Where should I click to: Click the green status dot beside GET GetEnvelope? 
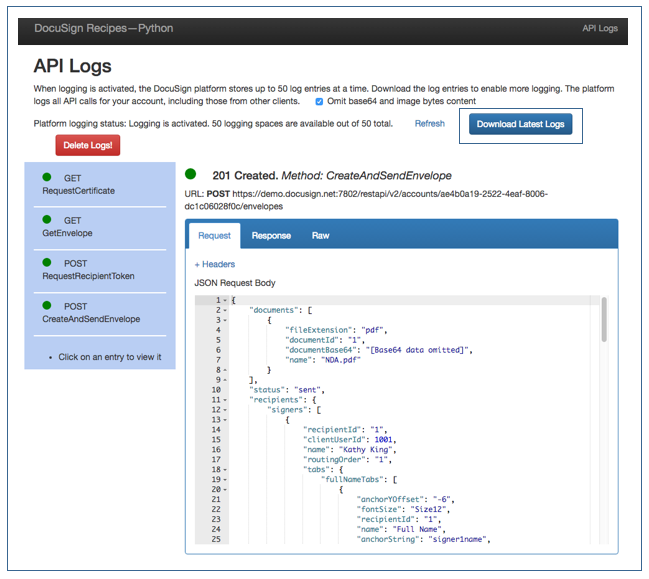click(x=47, y=219)
